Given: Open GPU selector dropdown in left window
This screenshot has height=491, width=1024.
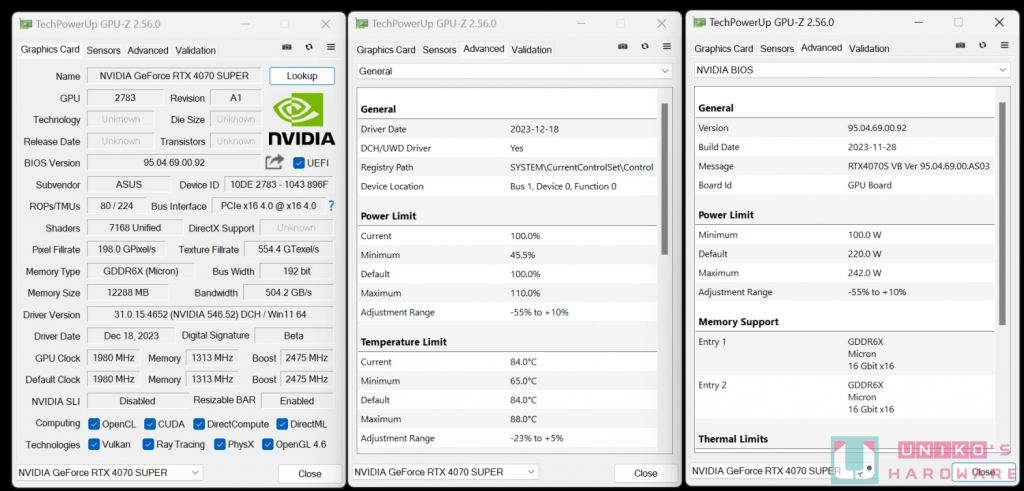Looking at the screenshot, I should coord(109,472).
